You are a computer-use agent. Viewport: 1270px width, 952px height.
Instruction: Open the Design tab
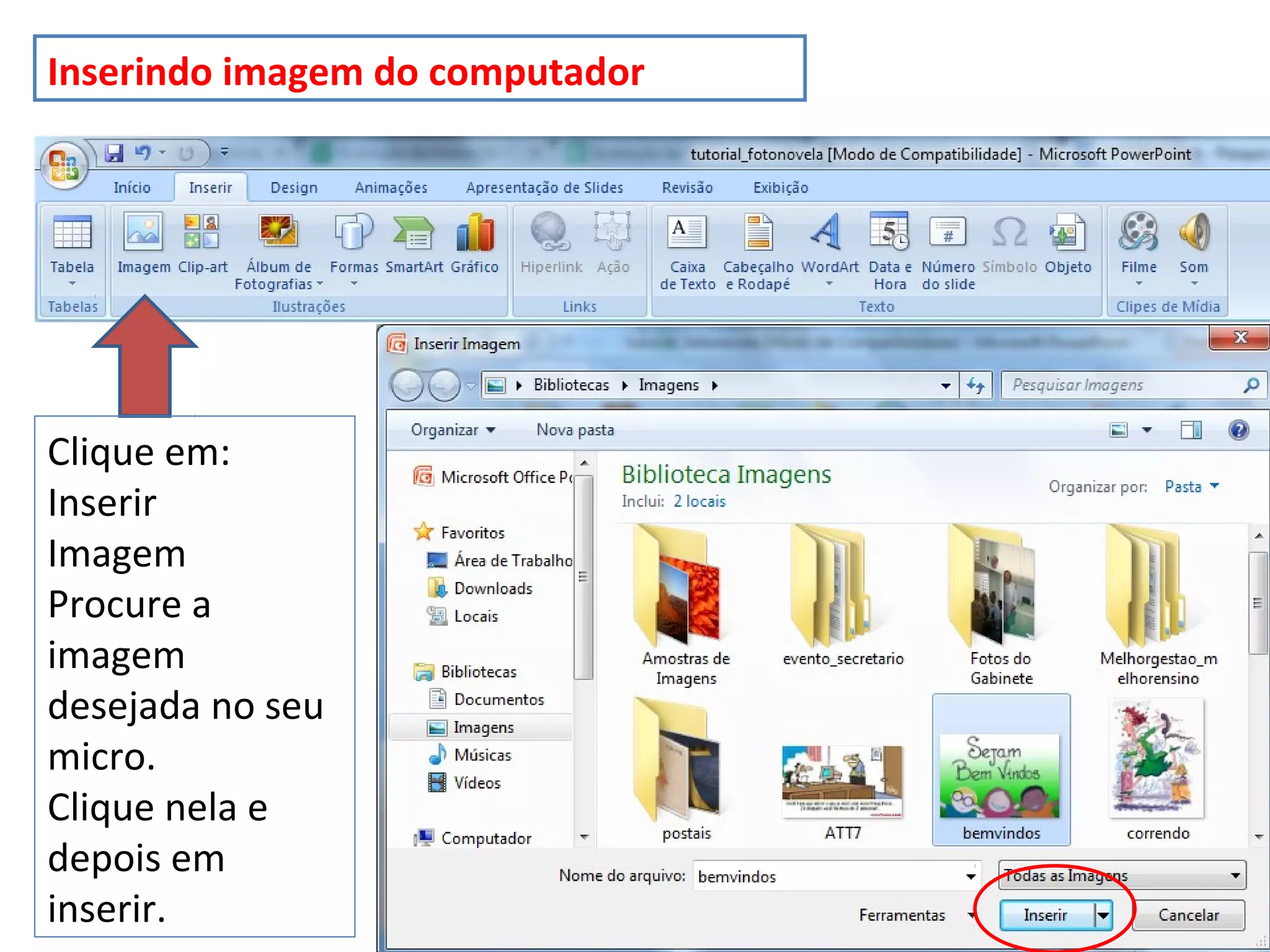click(294, 187)
